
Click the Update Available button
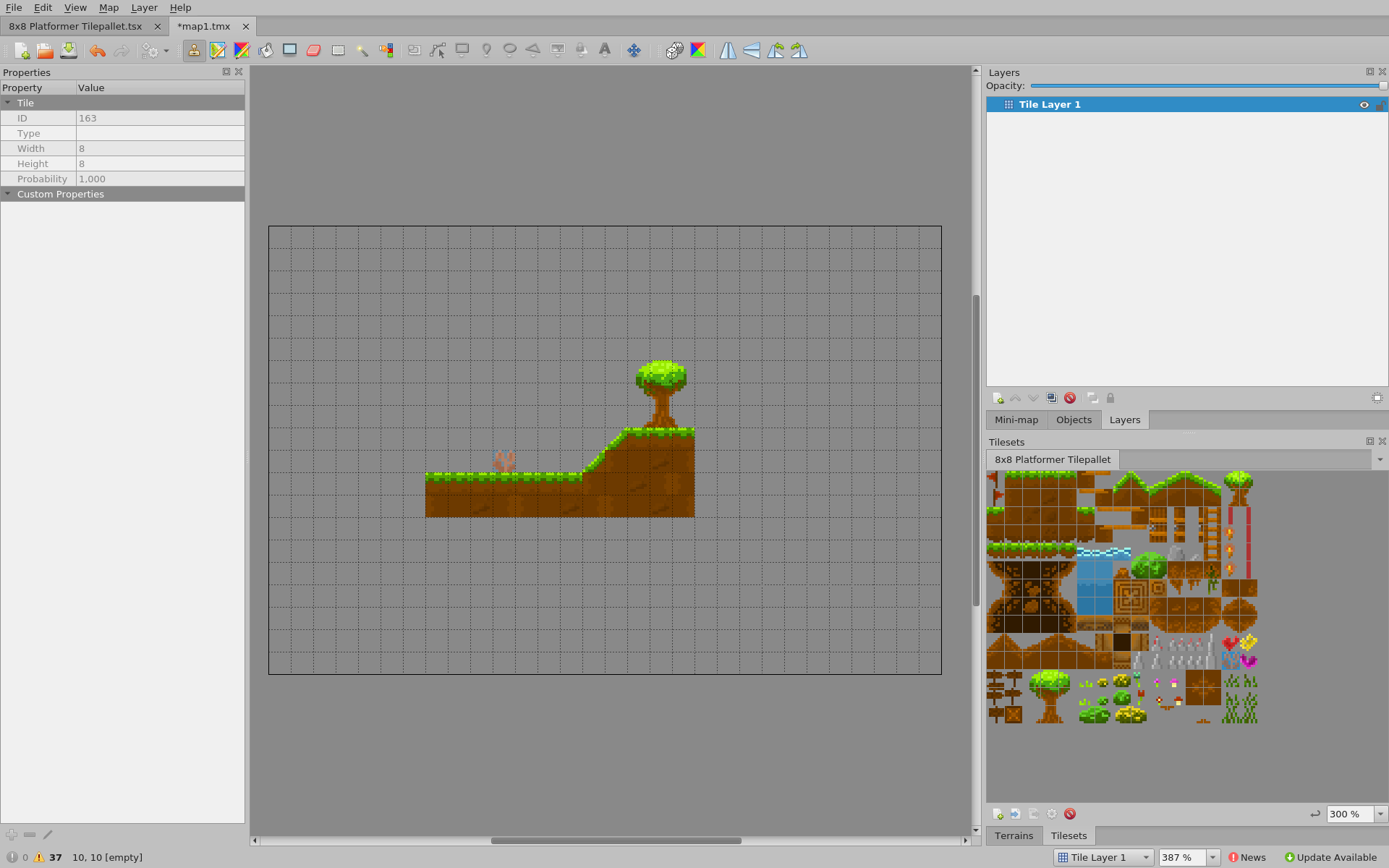[x=1330, y=857]
